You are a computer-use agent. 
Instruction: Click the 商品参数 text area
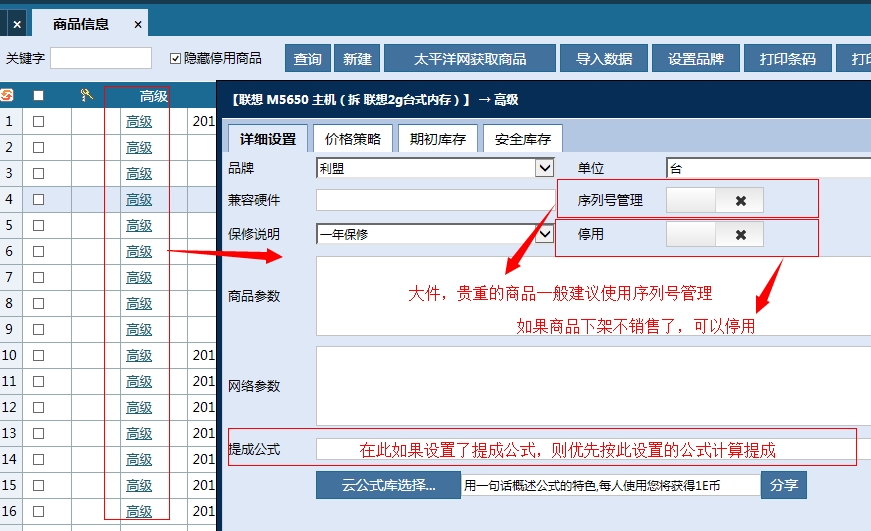coord(593,296)
